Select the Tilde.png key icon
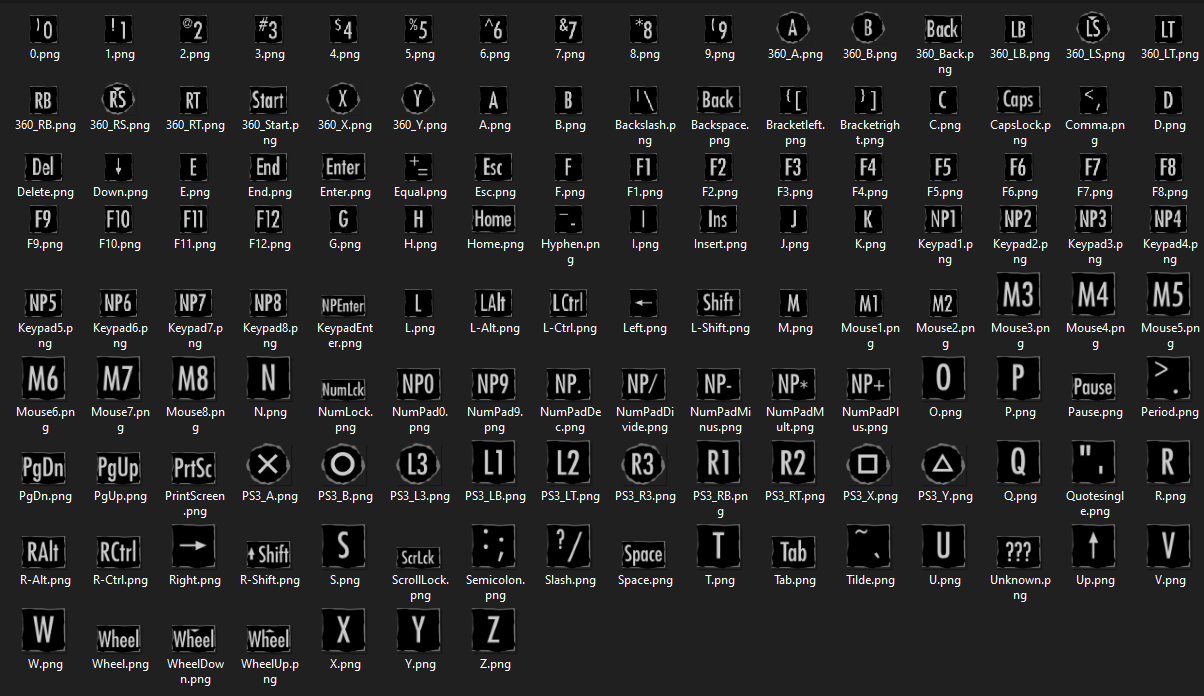The width and height of the screenshot is (1204, 696). coord(868,547)
